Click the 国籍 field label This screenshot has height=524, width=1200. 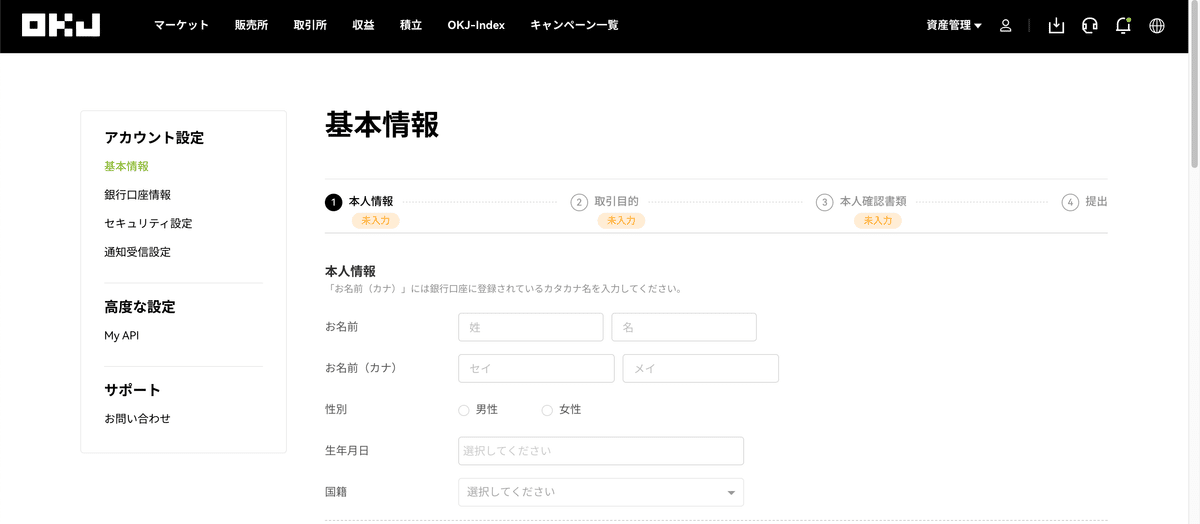[x=336, y=492]
